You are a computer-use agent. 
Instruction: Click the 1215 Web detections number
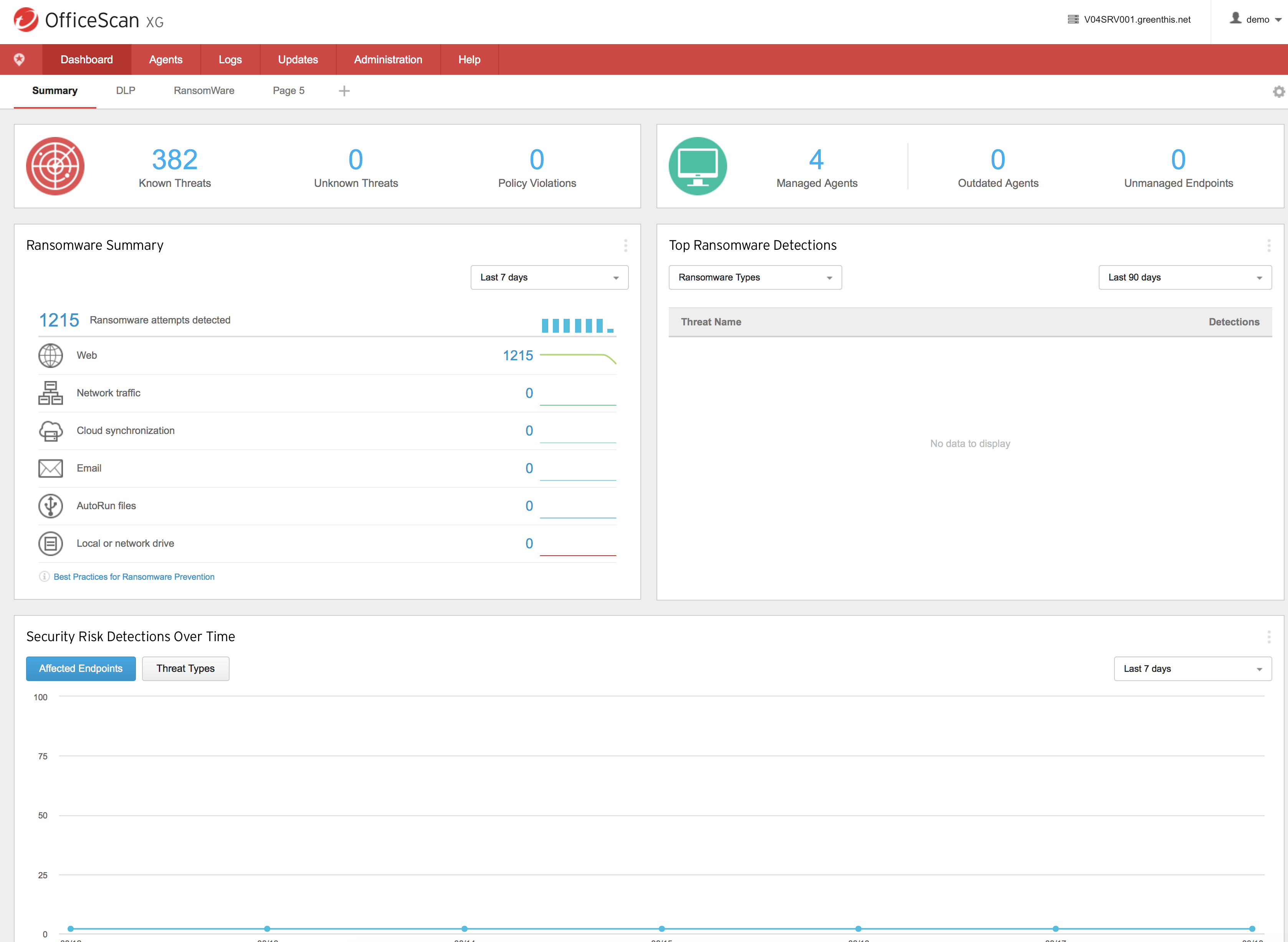pyautogui.click(x=518, y=356)
